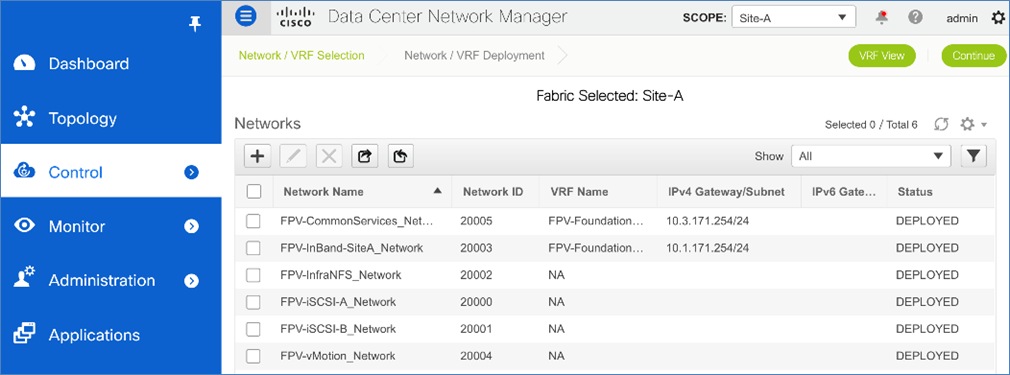The image size is (1010, 375).
Task: Go to Network / VRF Selection step
Action: click(x=301, y=55)
